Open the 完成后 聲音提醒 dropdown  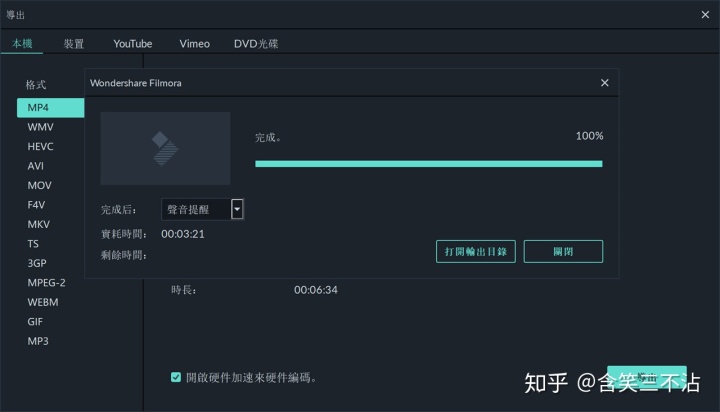[202, 209]
